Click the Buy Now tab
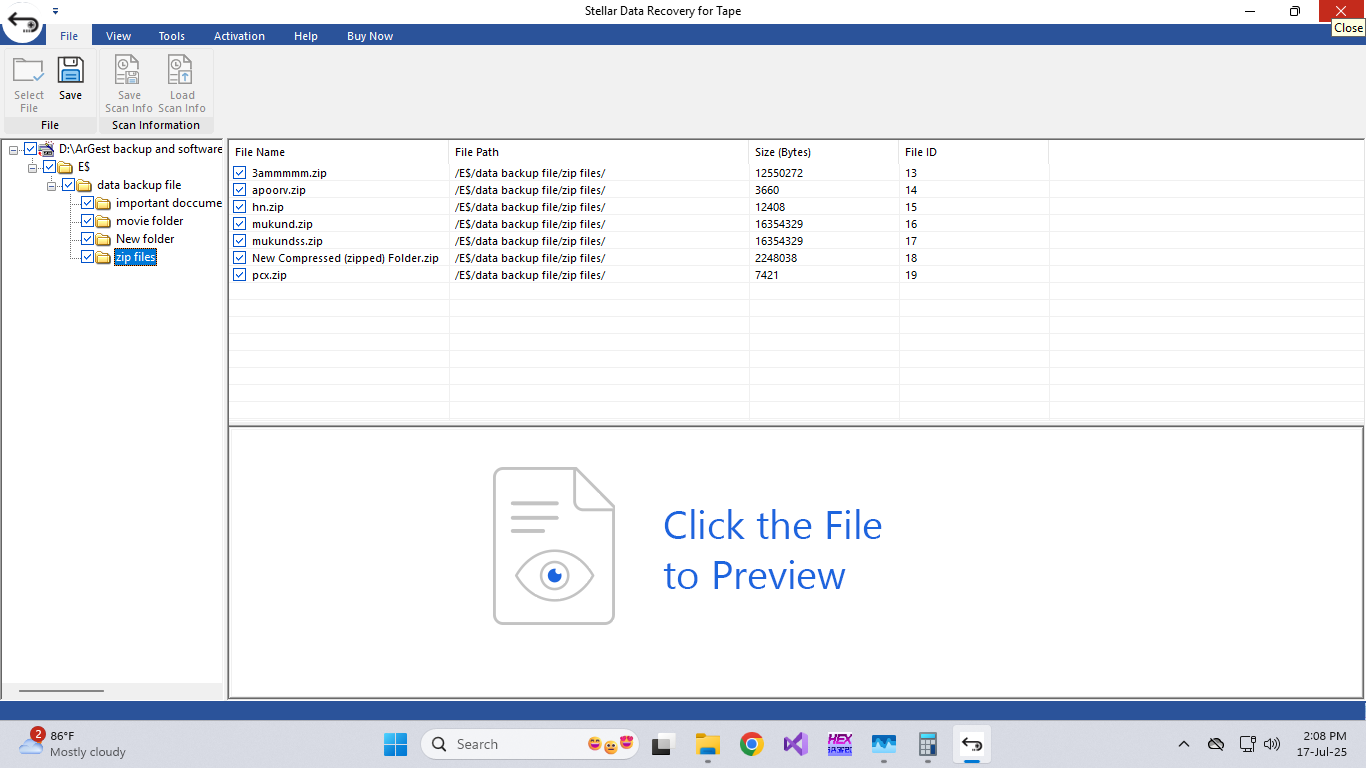The width and height of the screenshot is (1366, 768). pyautogui.click(x=369, y=36)
